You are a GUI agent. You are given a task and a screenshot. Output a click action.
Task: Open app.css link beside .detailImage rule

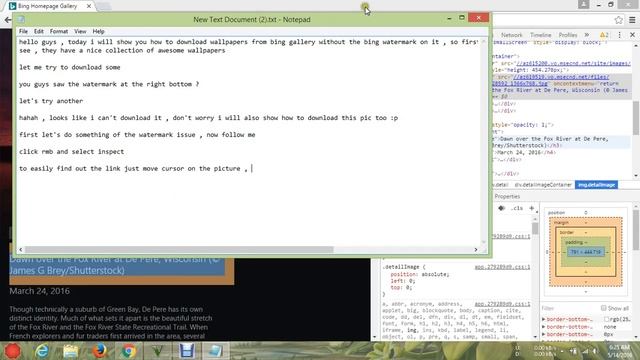[x=502, y=267]
